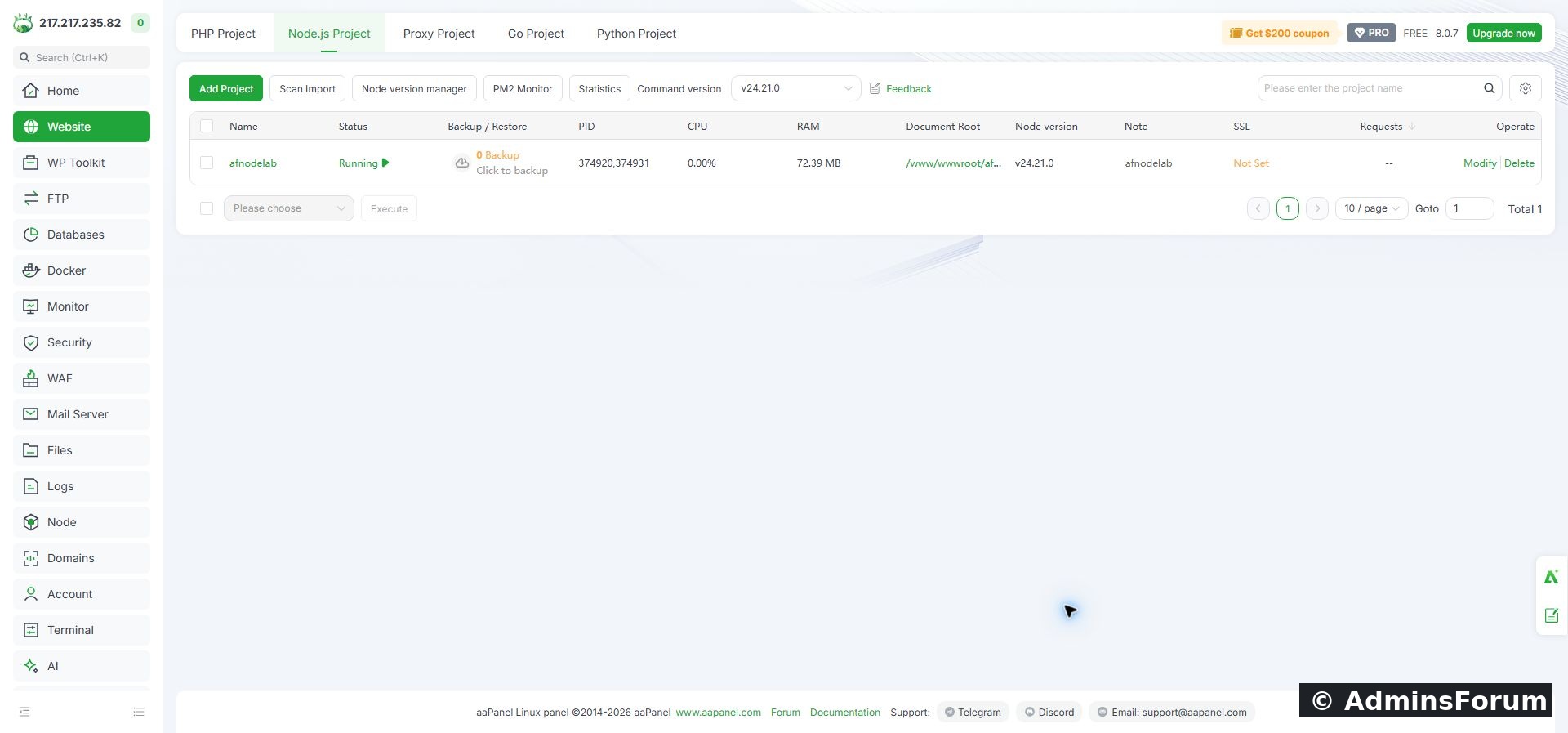
Task: Sort by the Requests column arrow
Action: 1412,127
